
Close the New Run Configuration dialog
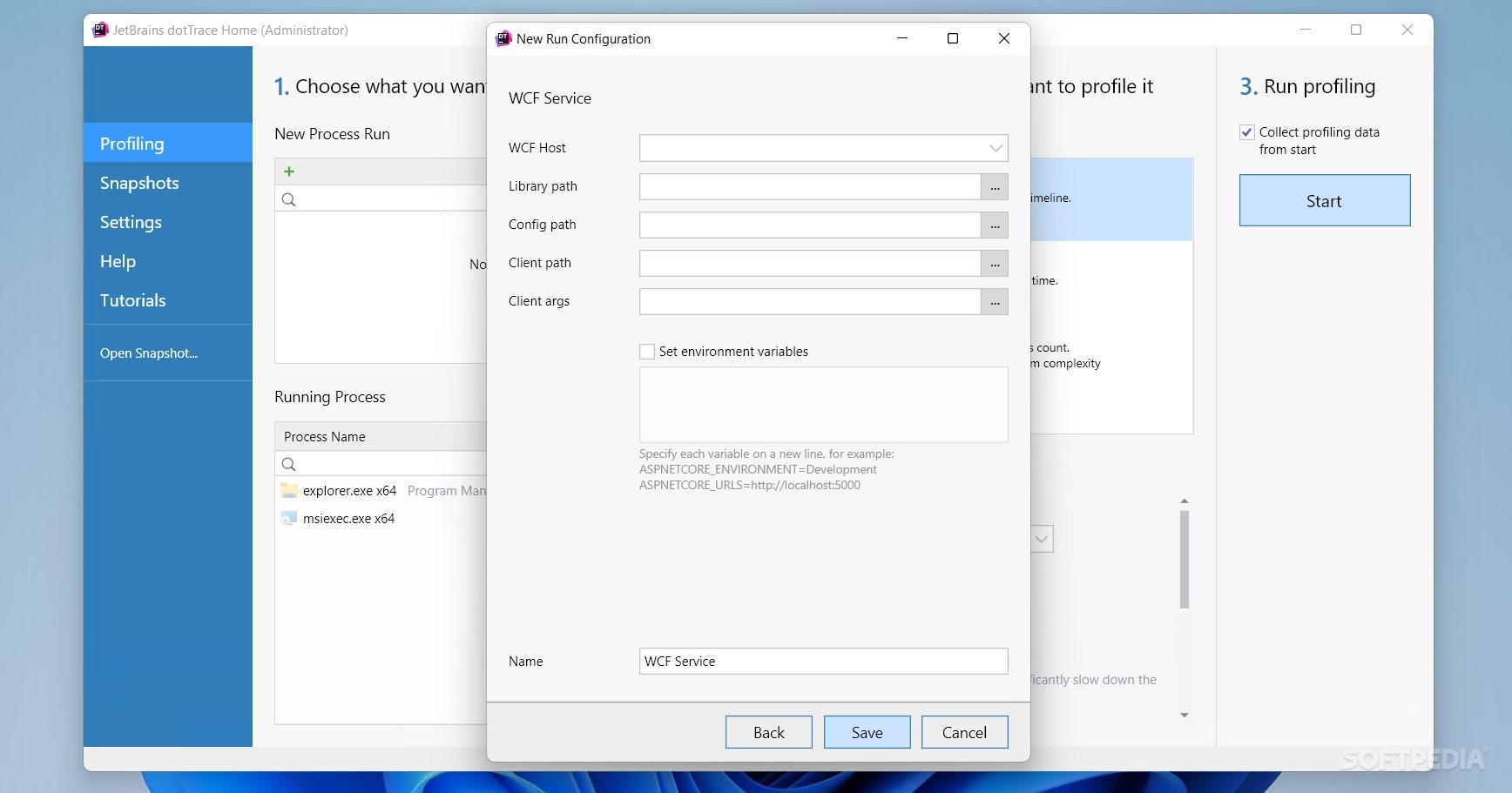[x=1004, y=38]
